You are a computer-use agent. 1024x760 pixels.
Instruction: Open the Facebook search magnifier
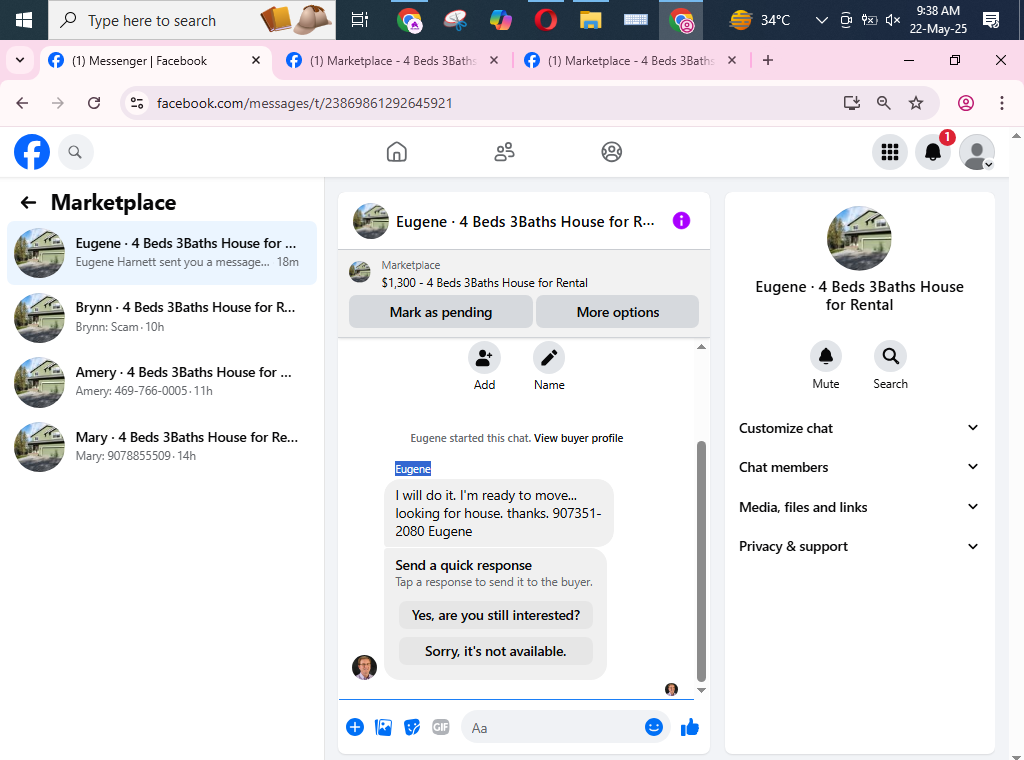tap(75, 152)
